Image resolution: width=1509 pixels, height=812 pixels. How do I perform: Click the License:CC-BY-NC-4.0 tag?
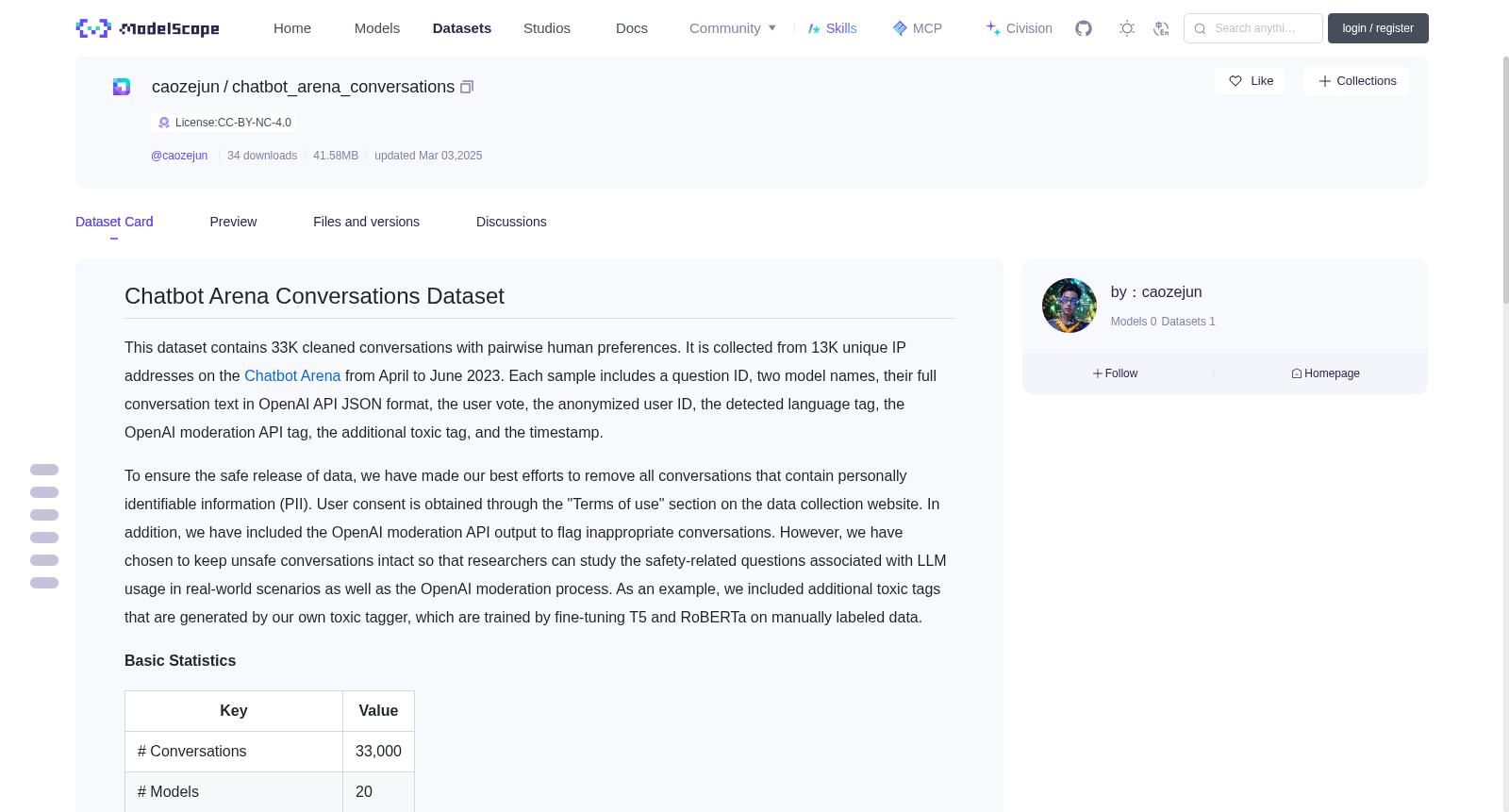coord(224,123)
